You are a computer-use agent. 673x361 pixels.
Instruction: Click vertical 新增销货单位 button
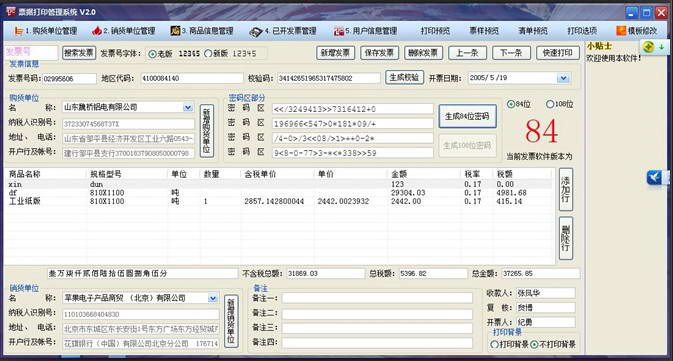coord(231,321)
